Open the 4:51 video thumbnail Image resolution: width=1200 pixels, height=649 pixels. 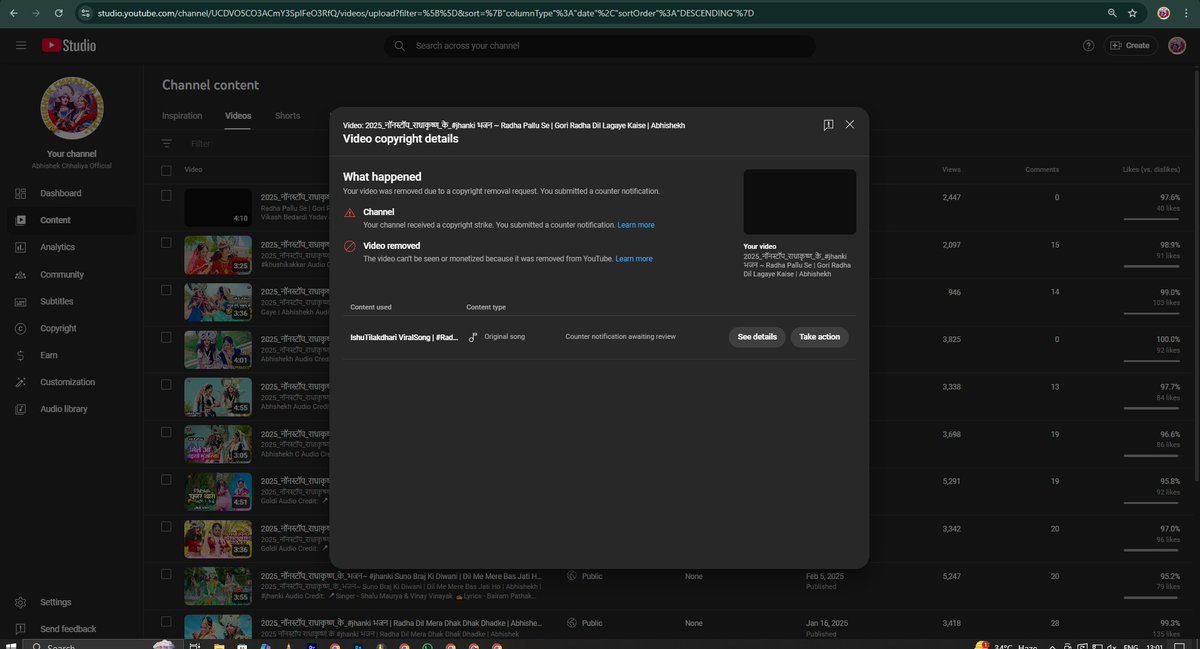218,492
